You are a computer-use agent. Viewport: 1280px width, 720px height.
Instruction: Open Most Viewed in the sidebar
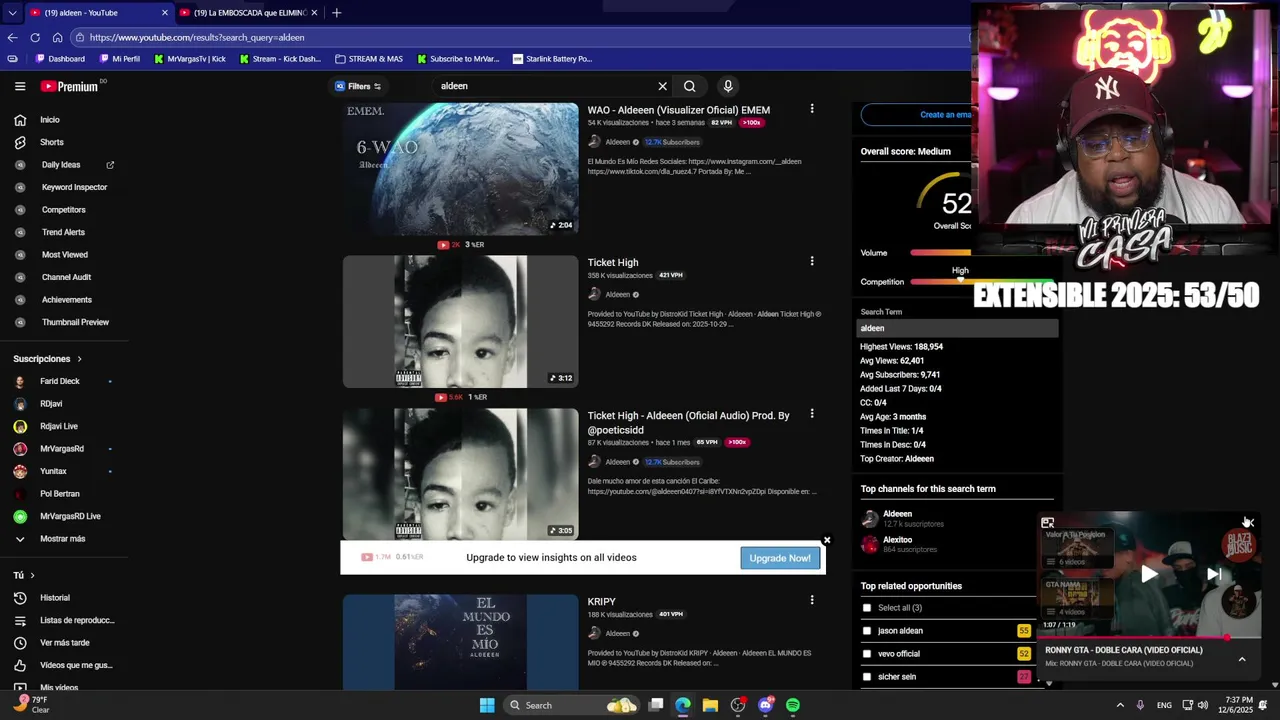tap(65, 255)
